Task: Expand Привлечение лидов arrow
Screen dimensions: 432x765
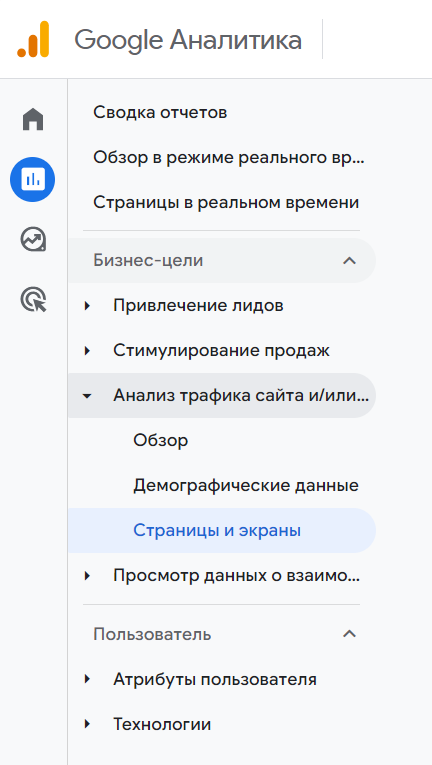Action: [87, 306]
